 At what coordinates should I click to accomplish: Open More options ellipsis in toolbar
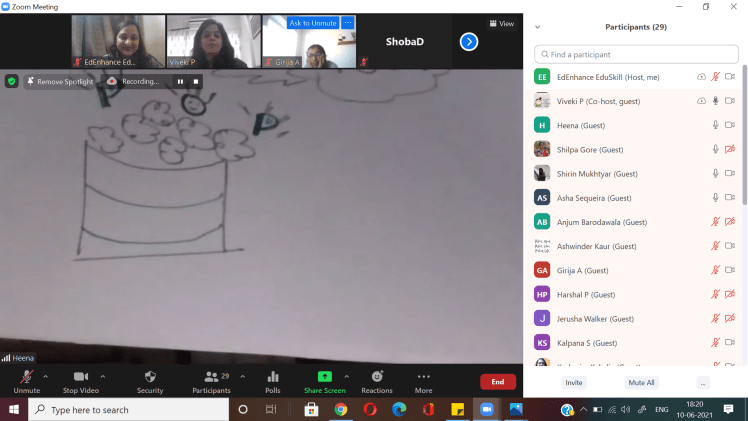coord(424,377)
